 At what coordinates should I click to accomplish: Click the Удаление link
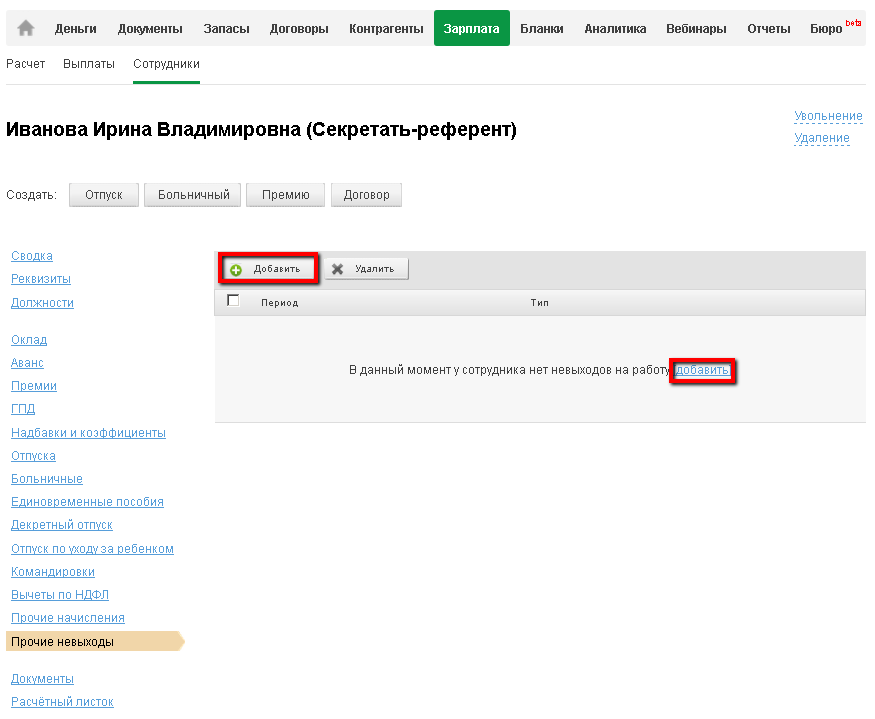(822, 138)
